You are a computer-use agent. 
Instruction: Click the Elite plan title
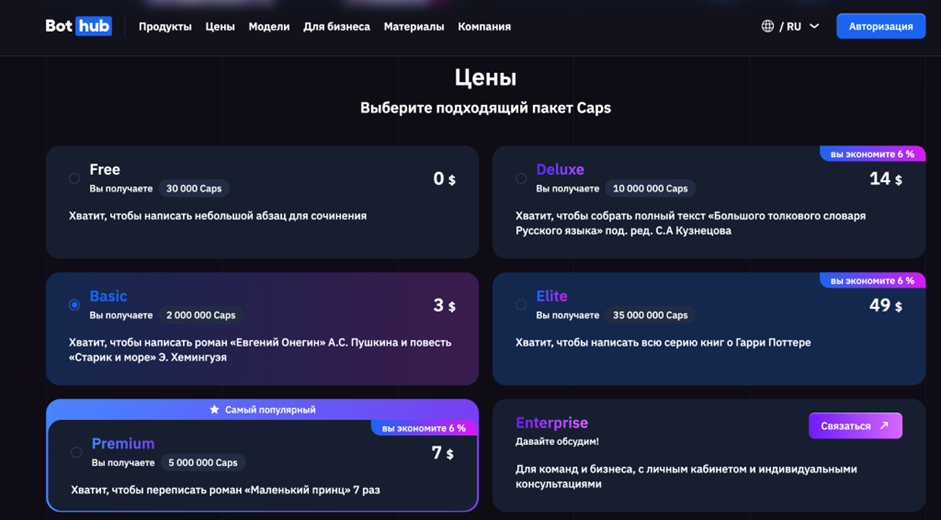(x=551, y=296)
